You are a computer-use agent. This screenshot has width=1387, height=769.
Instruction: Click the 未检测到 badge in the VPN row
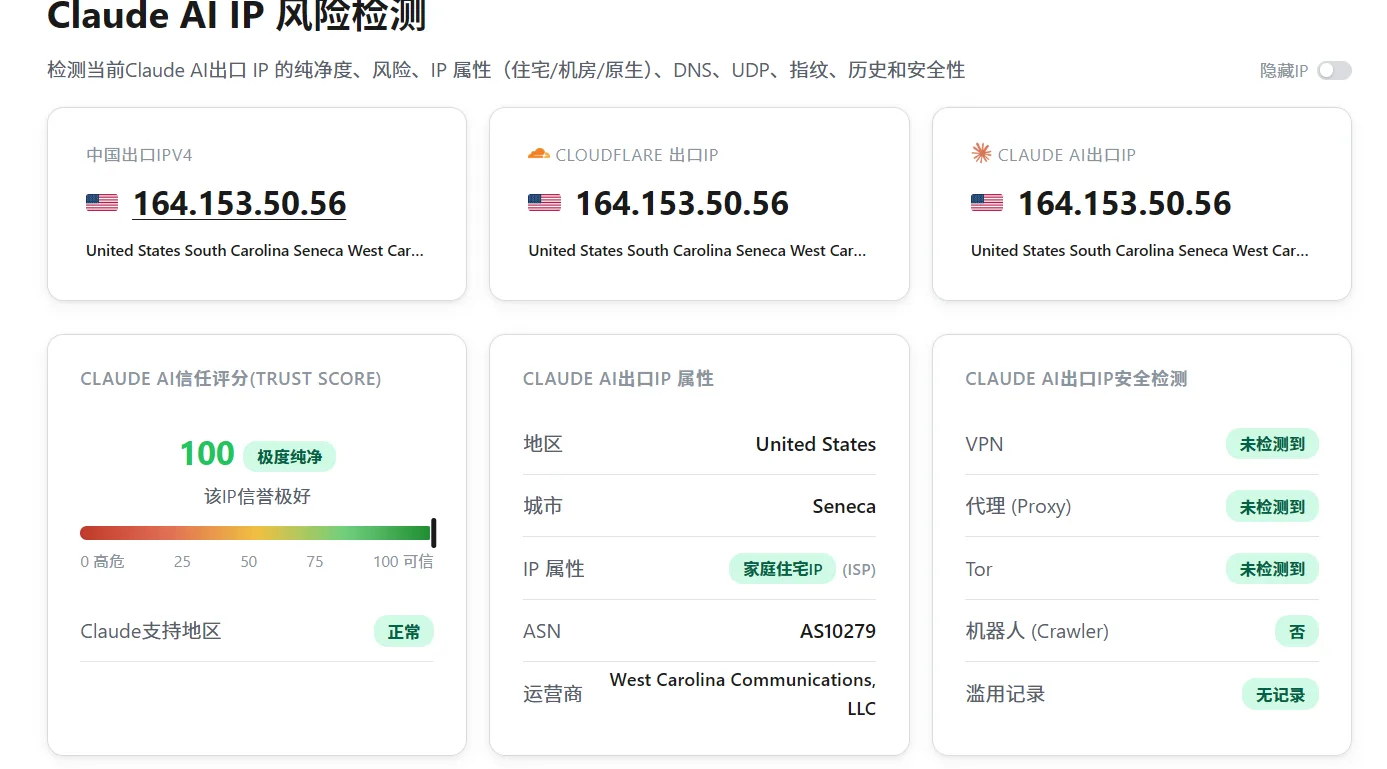click(x=1272, y=444)
